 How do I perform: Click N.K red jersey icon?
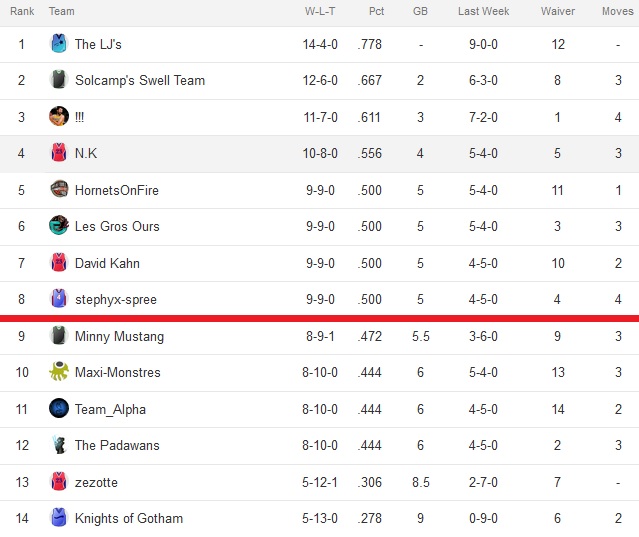tap(59, 152)
